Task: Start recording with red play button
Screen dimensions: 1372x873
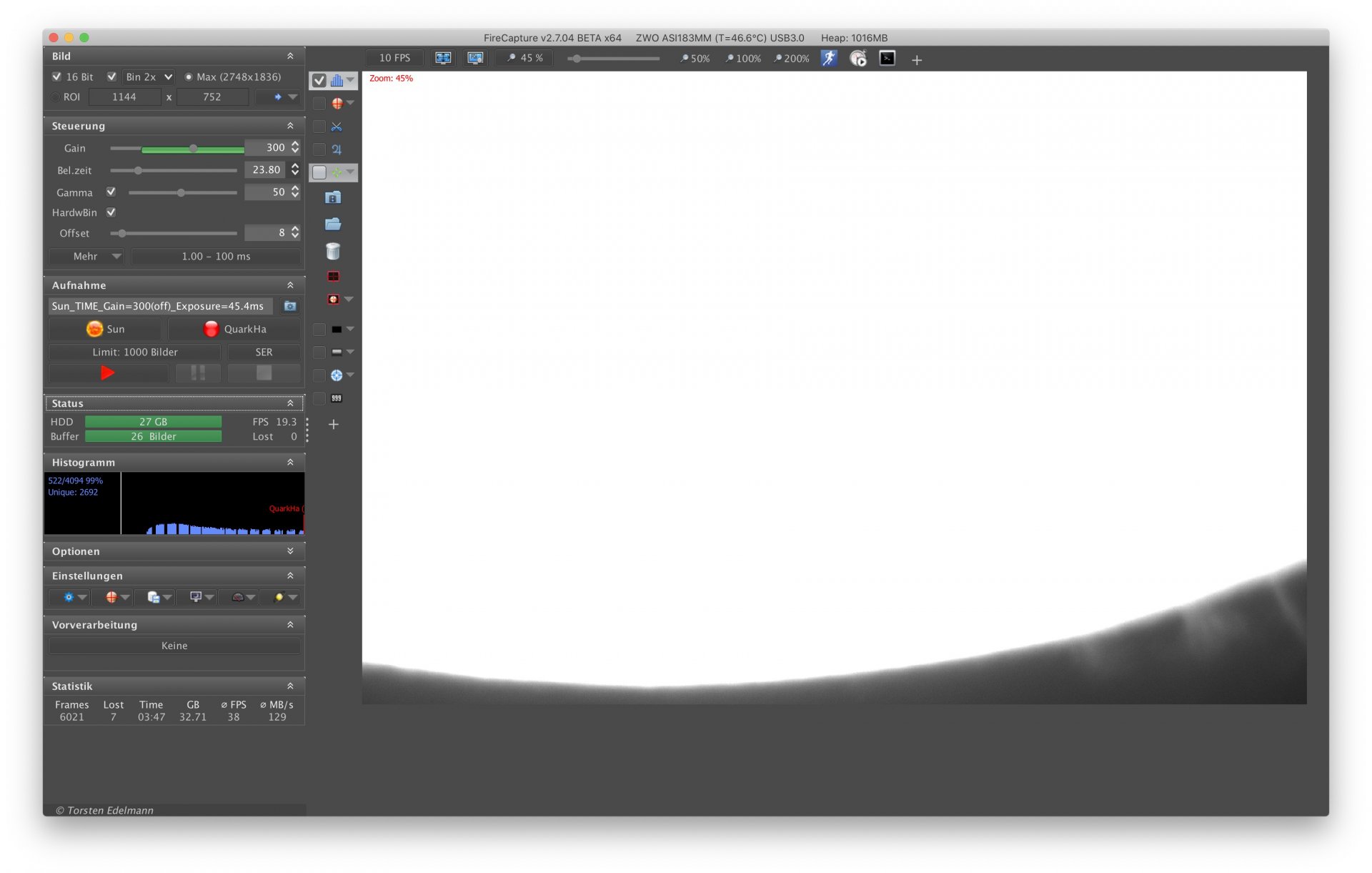Action: coord(108,373)
